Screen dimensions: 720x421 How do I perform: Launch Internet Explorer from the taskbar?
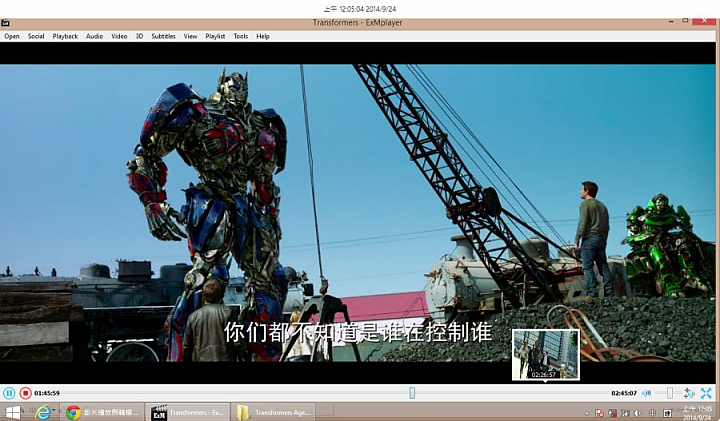43,412
